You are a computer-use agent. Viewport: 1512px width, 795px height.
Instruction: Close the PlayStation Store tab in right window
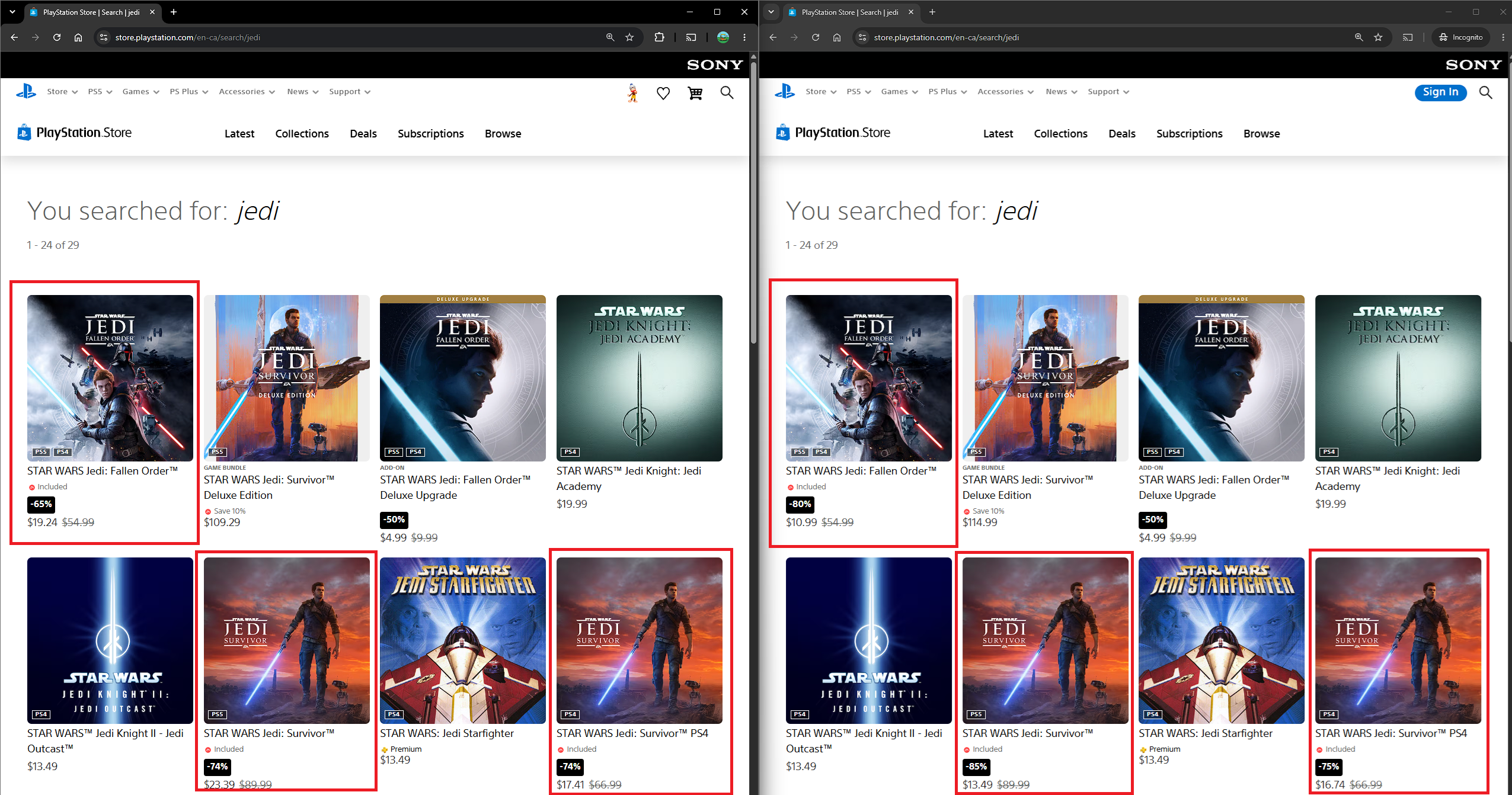click(911, 12)
